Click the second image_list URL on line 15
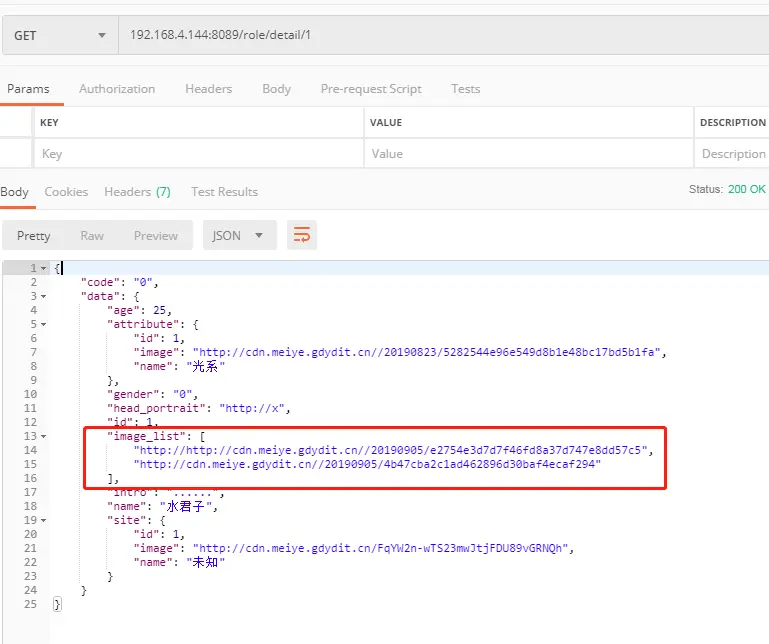 coord(367,464)
